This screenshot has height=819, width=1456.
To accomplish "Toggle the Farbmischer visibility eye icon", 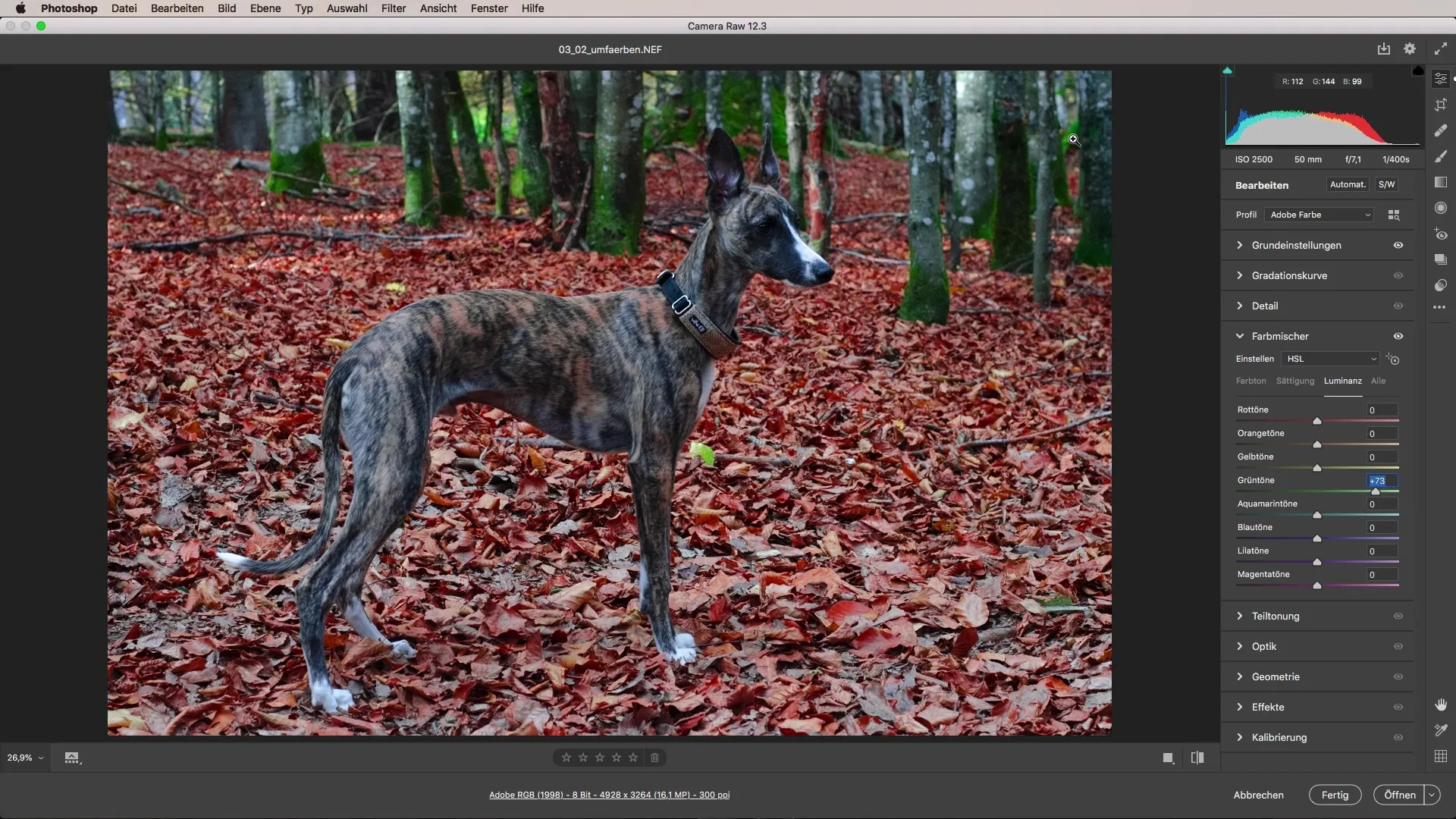I will click(x=1398, y=337).
